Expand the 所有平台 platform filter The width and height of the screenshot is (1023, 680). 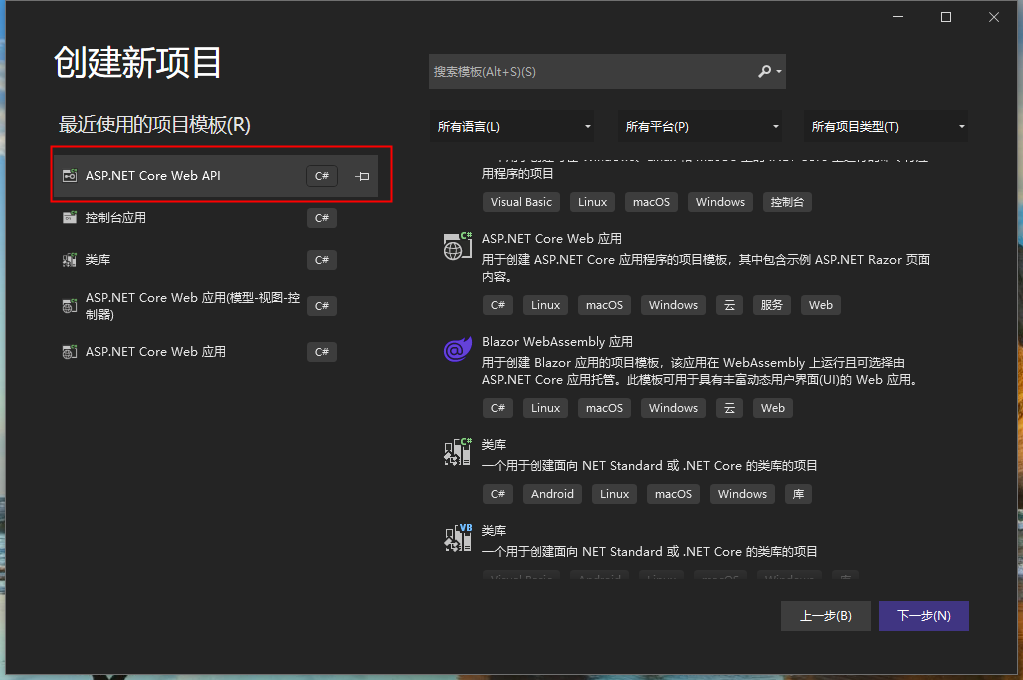[701, 127]
